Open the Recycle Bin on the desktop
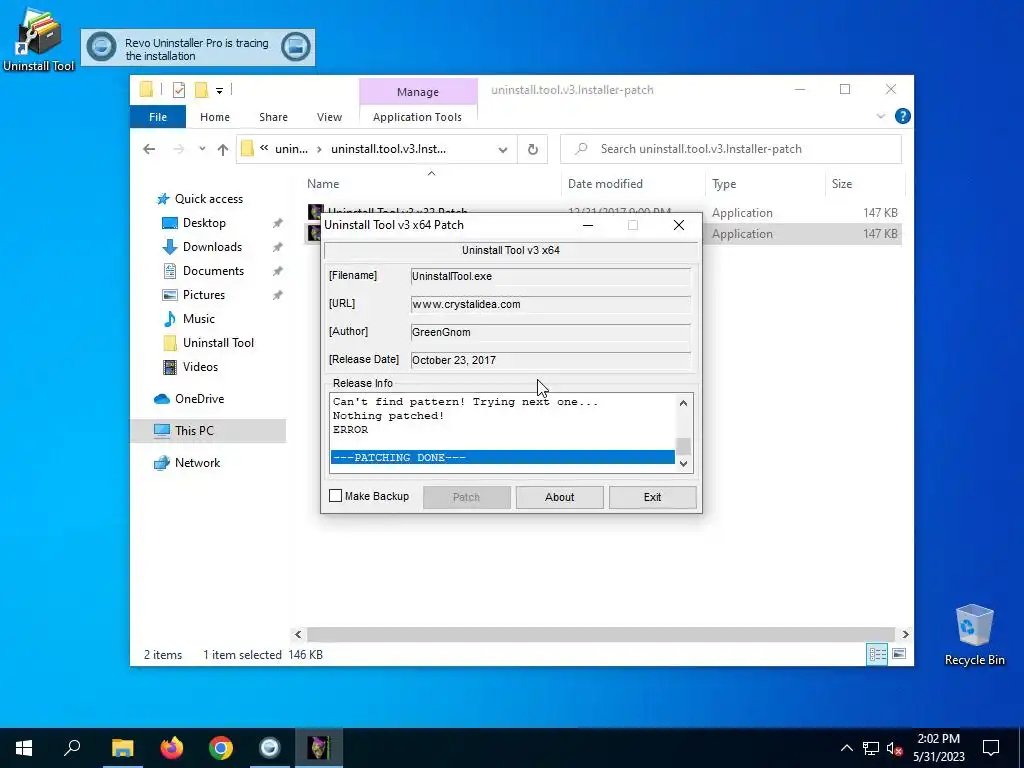This screenshot has width=1024, height=768. (x=974, y=635)
